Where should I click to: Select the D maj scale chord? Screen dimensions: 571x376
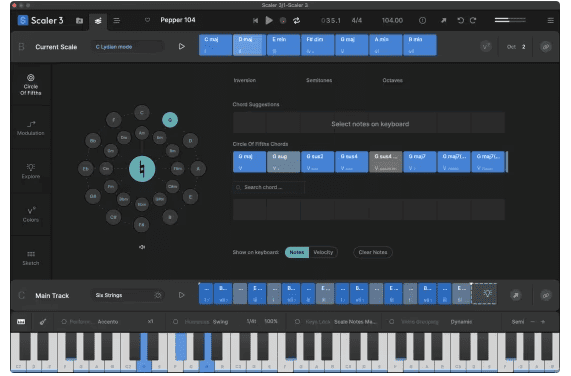[x=249, y=45]
